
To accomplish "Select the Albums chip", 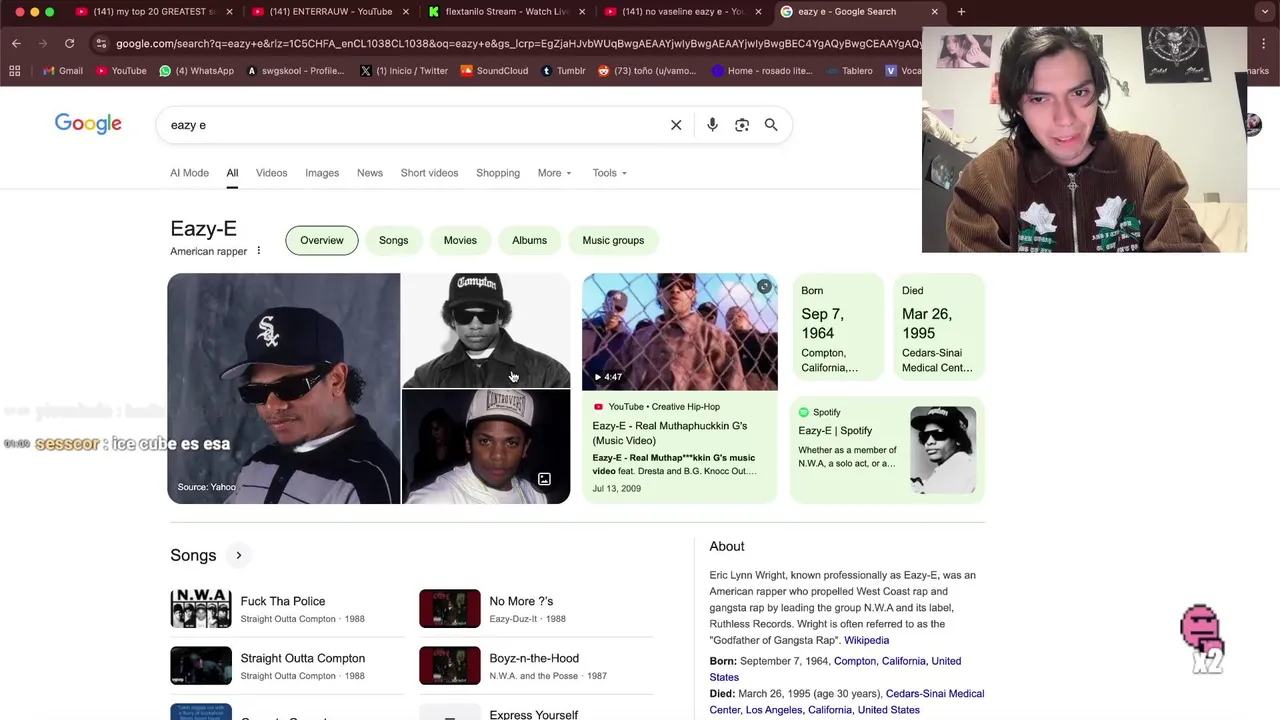I will 529,240.
